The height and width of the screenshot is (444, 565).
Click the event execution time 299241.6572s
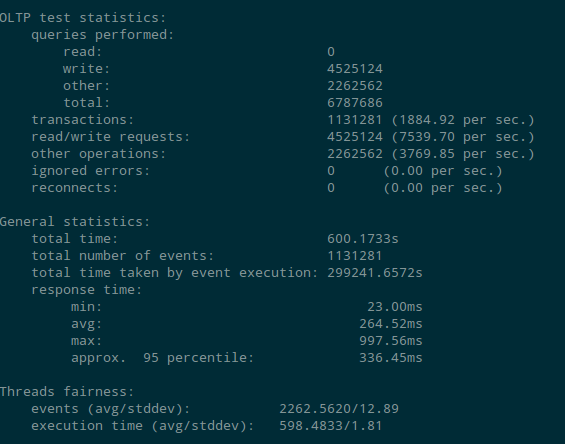pyautogui.click(x=375, y=273)
